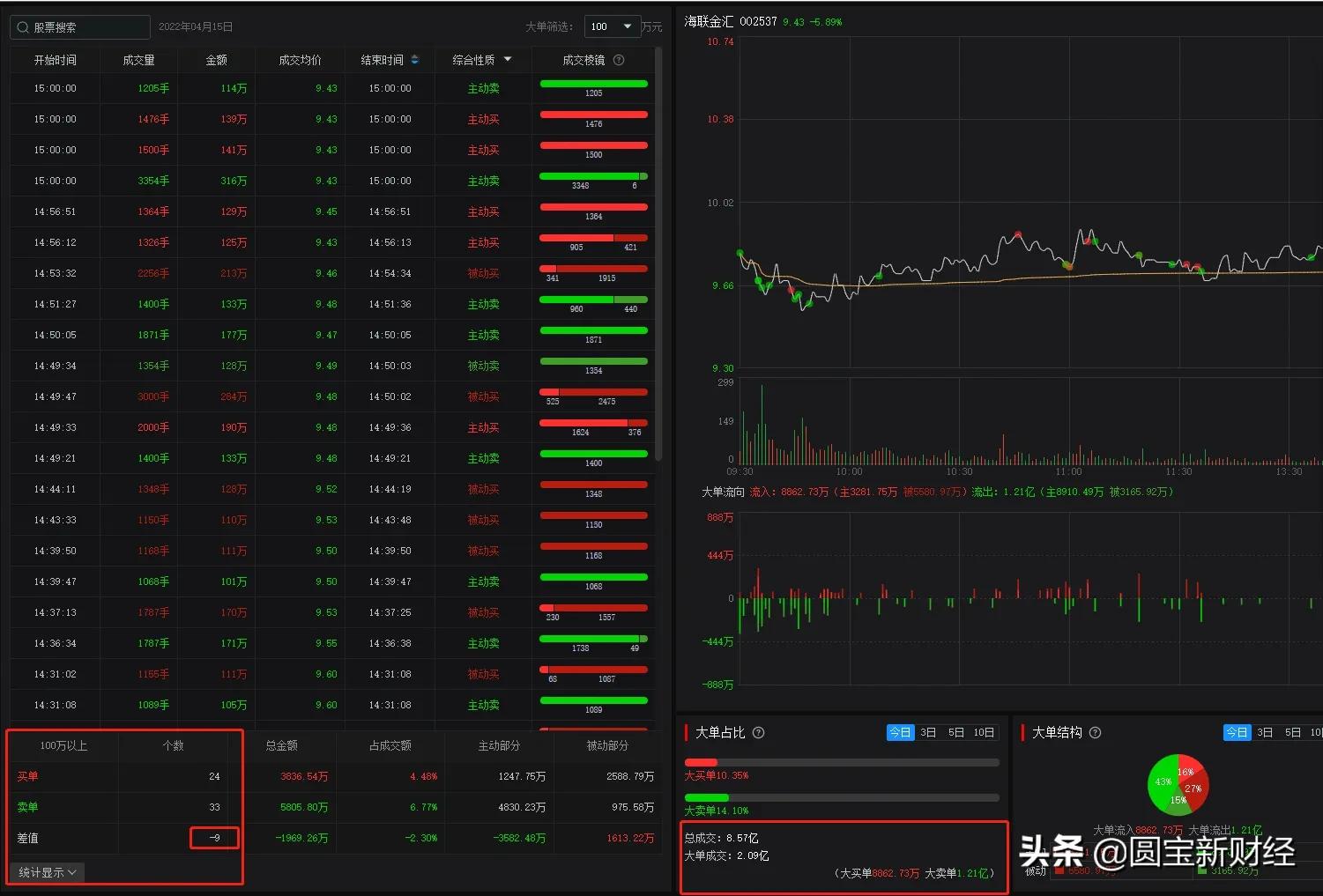Click the 差值 row label in statistics
Screen dimensions: 1323x896
coord(27,838)
